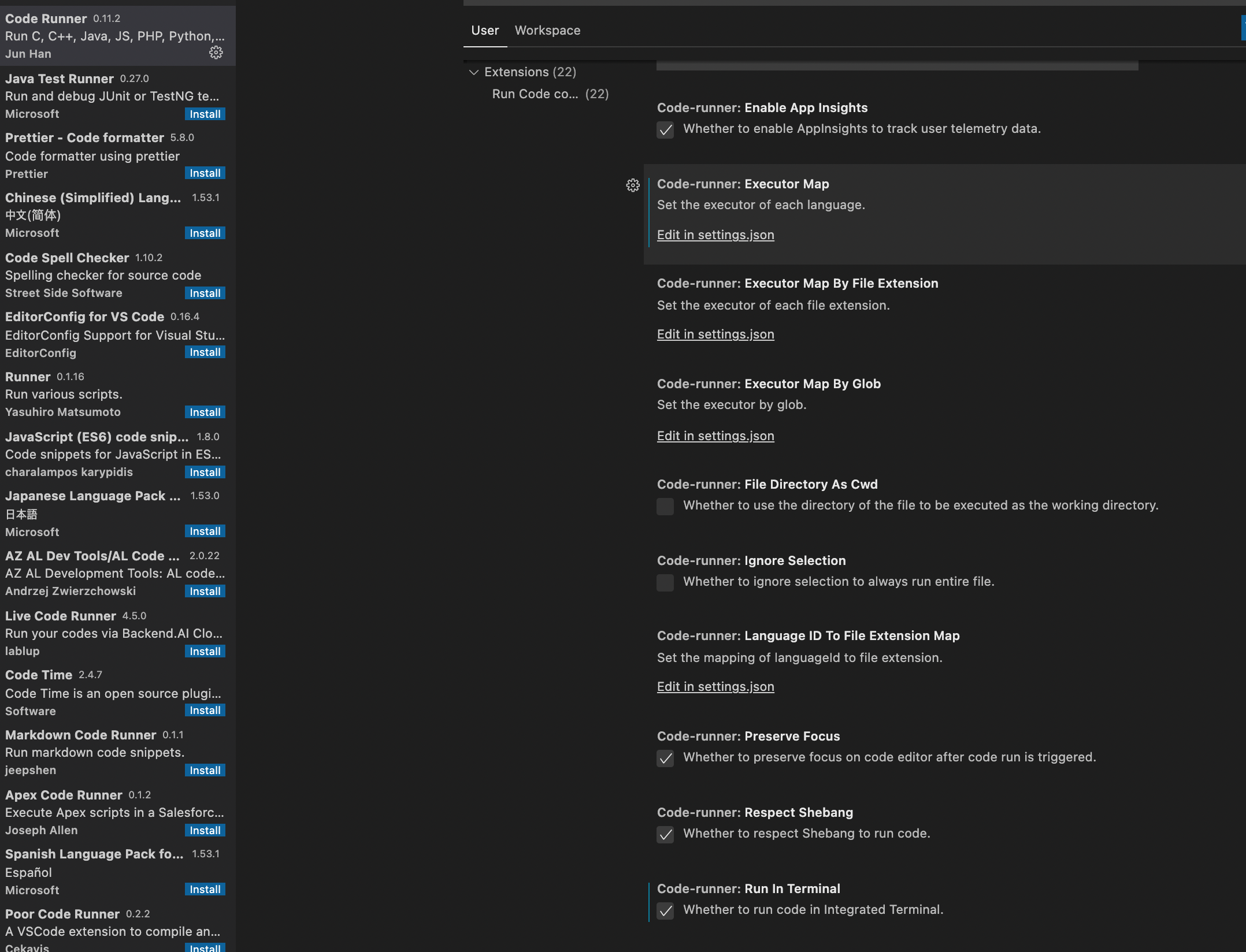Open Executor Map Edit in settings.json link
The width and height of the screenshot is (1246, 952).
(715, 235)
